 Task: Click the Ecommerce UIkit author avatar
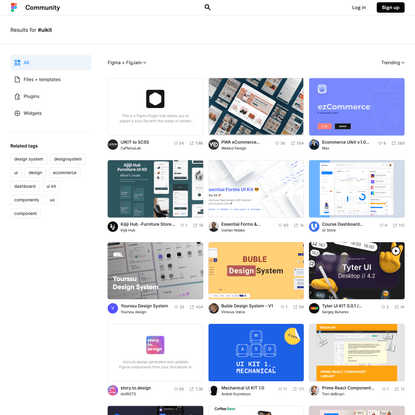pos(314,145)
